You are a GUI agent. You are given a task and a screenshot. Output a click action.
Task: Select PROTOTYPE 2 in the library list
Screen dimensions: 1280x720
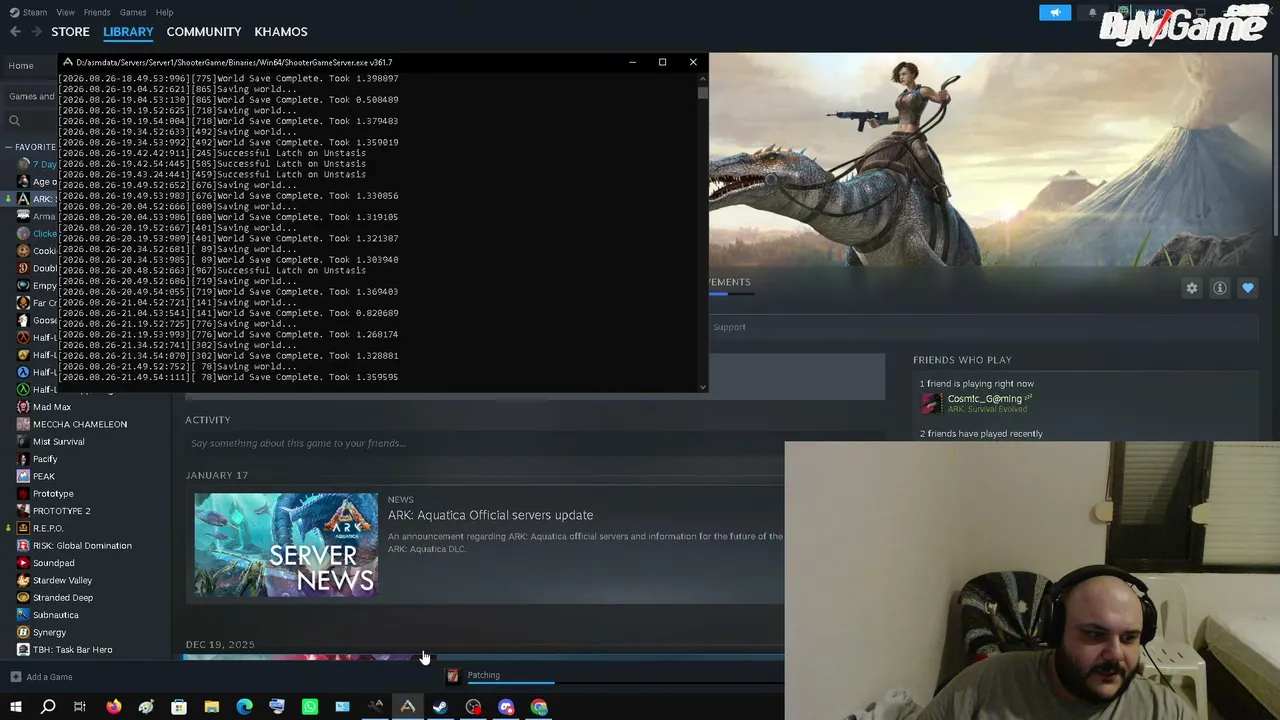62,511
